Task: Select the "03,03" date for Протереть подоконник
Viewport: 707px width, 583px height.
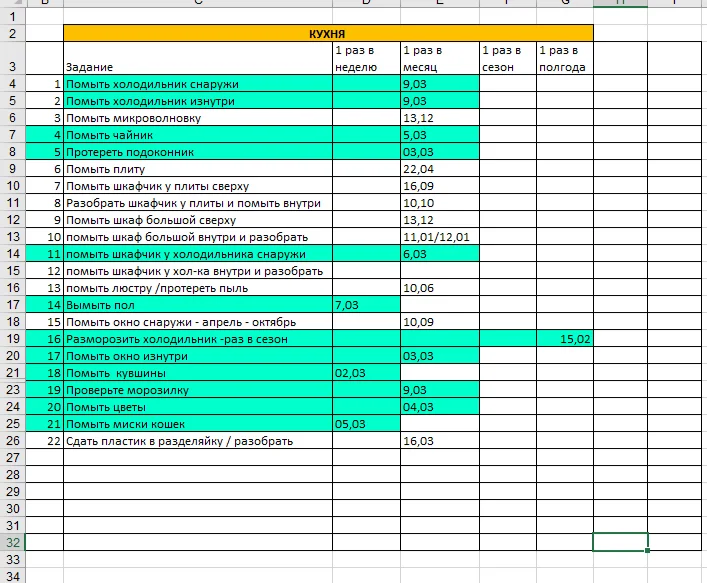Action: [x=440, y=152]
